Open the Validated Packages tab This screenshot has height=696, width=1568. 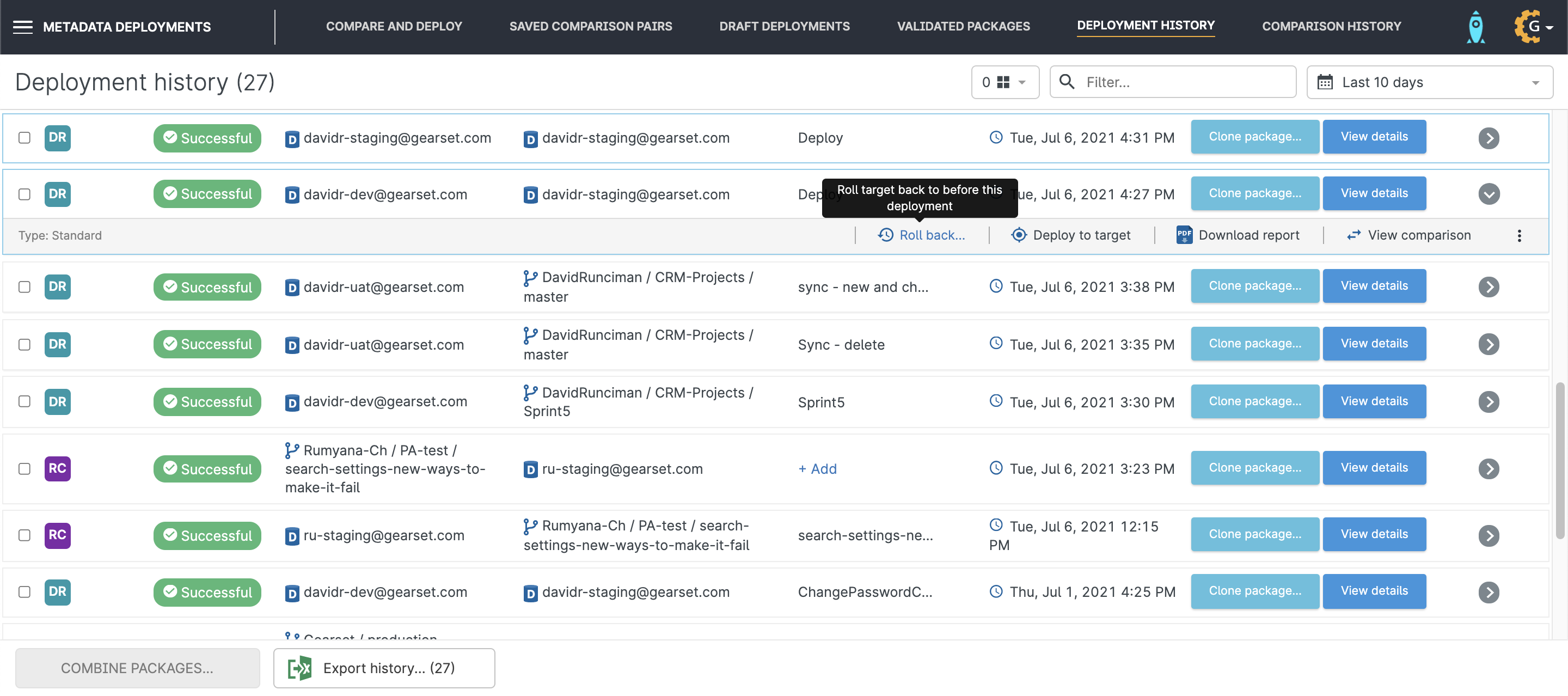963,26
